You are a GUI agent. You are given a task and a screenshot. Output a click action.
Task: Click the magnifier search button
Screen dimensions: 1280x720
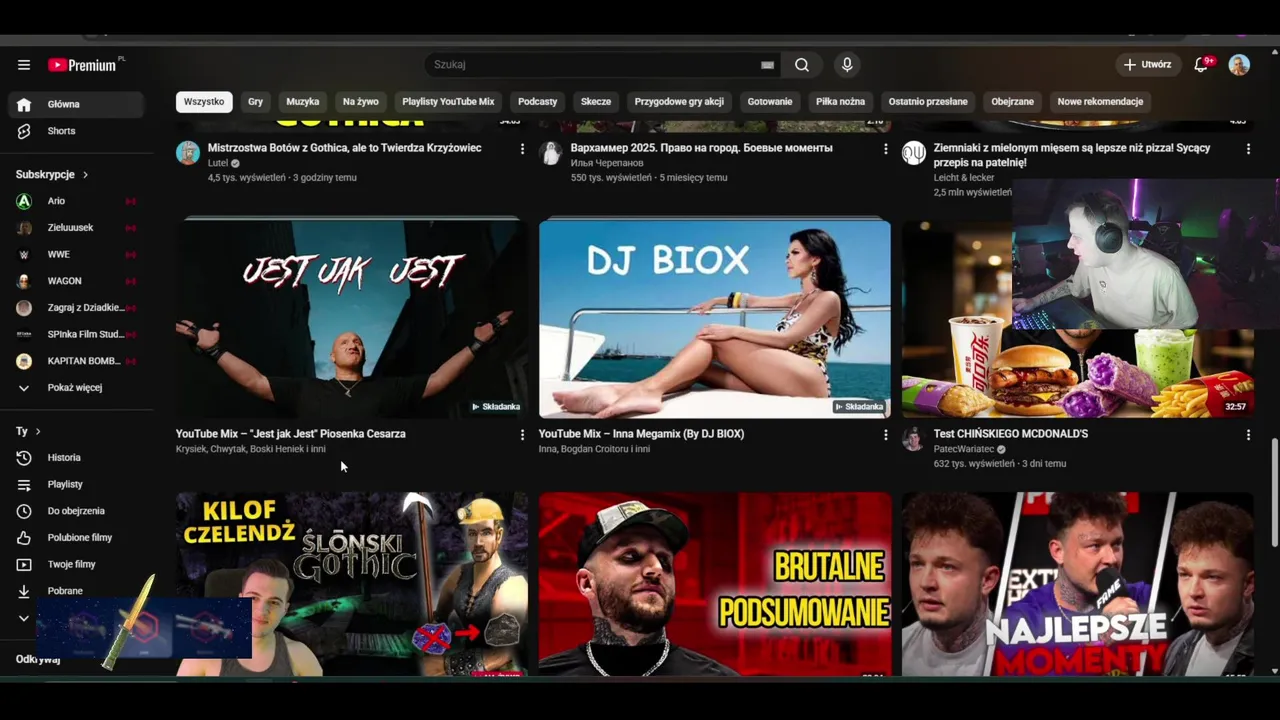coord(802,65)
